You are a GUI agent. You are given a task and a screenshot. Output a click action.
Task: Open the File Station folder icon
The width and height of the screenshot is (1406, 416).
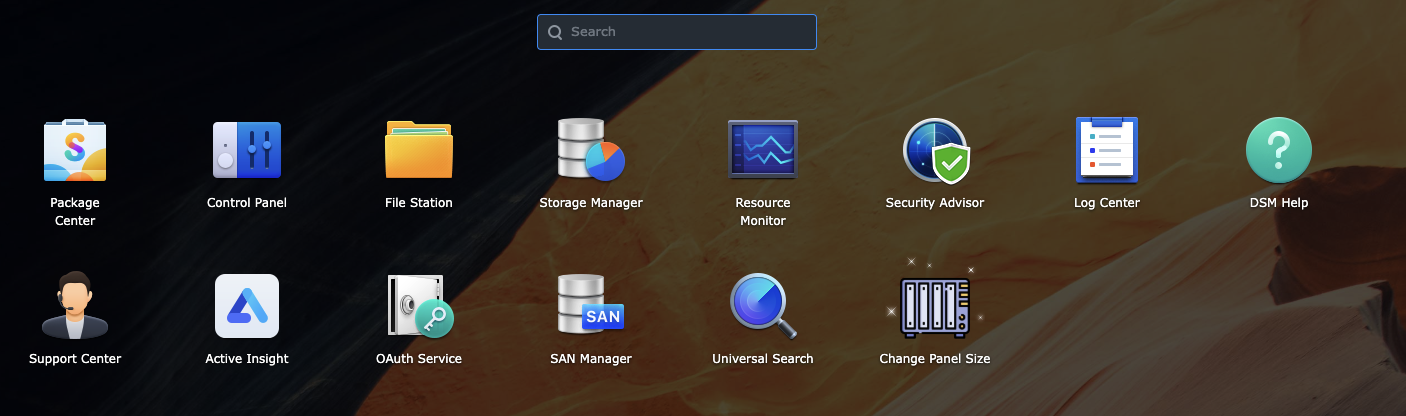point(419,150)
